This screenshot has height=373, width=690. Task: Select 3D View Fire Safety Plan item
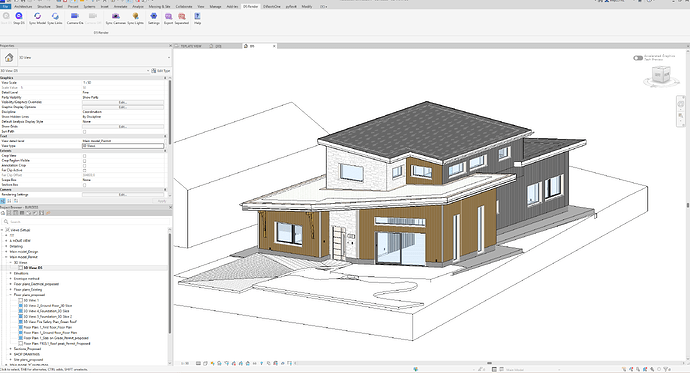click(x=50, y=322)
